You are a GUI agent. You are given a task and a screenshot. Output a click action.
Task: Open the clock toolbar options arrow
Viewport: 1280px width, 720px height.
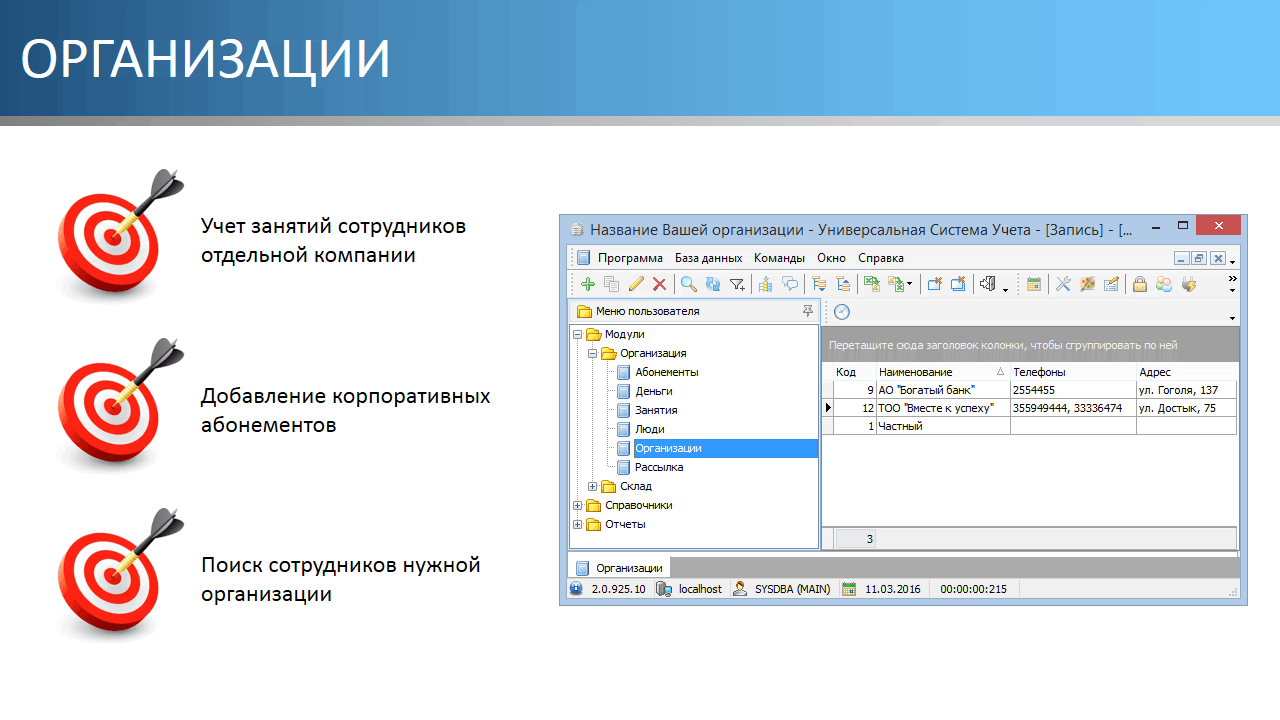click(1232, 318)
